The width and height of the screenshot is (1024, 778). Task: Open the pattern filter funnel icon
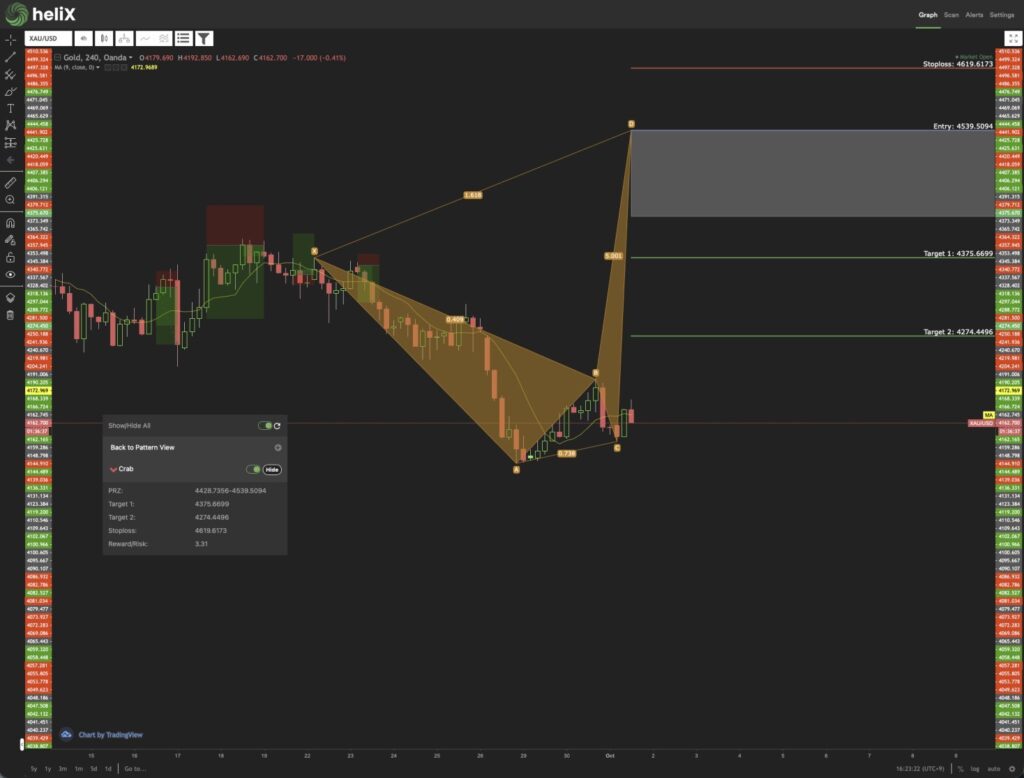click(x=204, y=39)
